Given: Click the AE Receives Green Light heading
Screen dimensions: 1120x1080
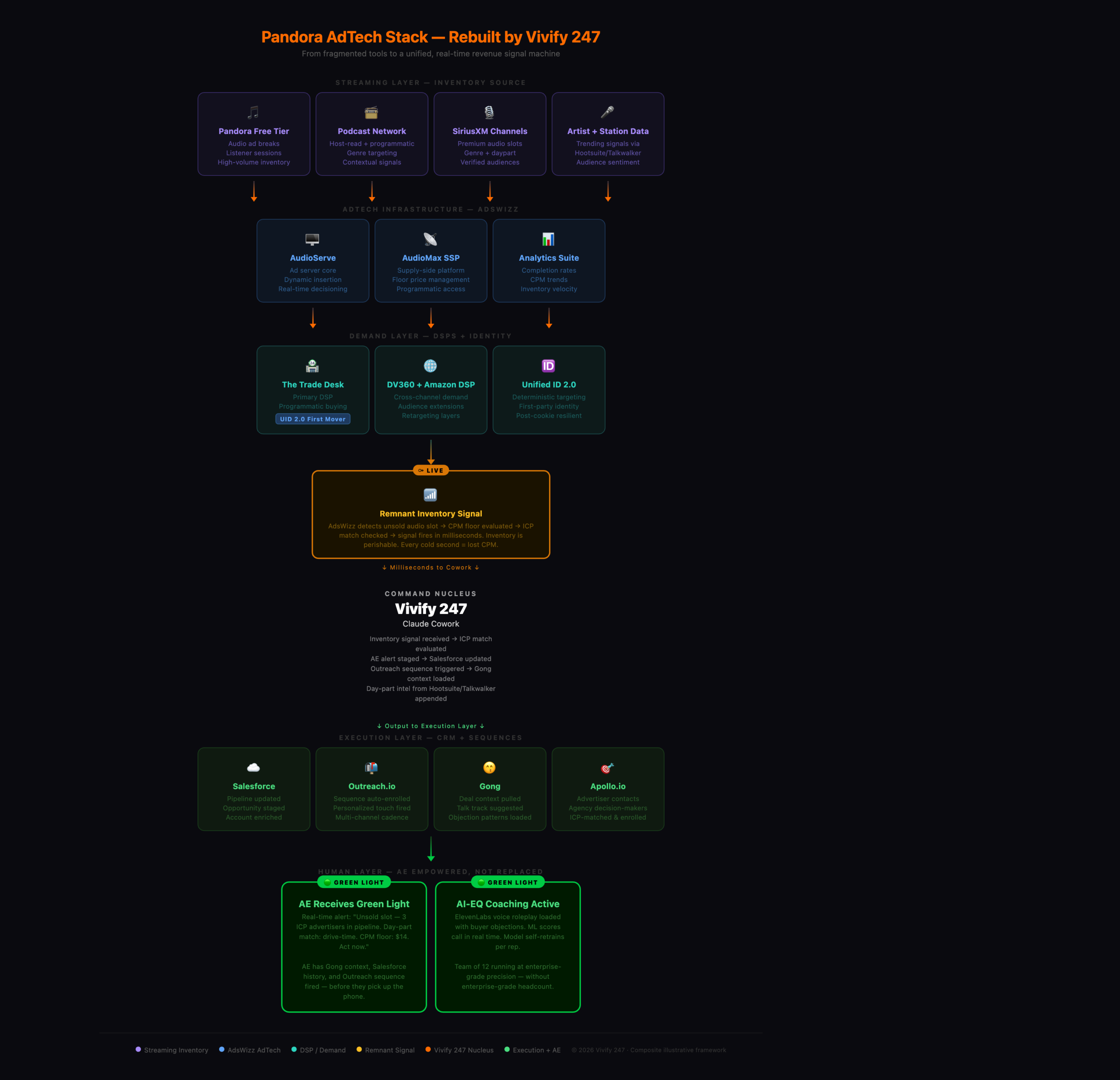Looking at the screenshot, I should pyautogui.click(x=354, y=904).
